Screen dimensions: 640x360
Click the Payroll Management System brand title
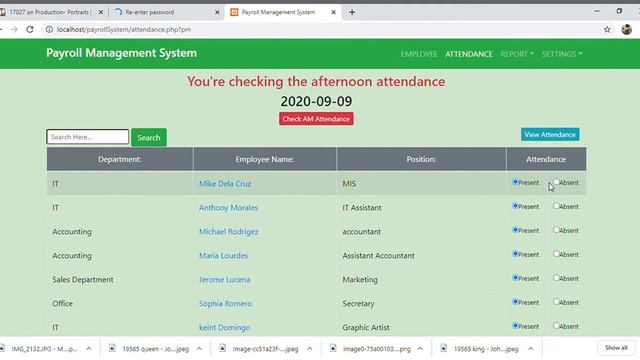coord(121,53)
